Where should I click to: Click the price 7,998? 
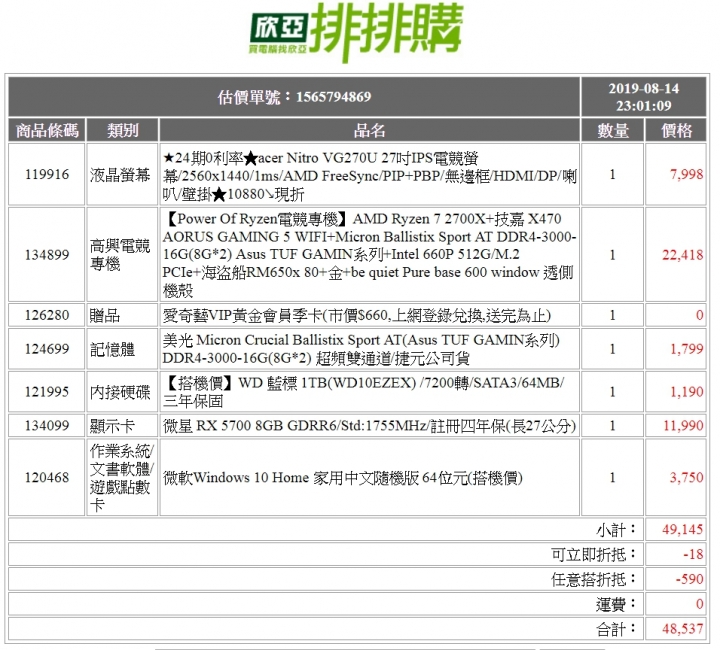(x=686, y=174)
